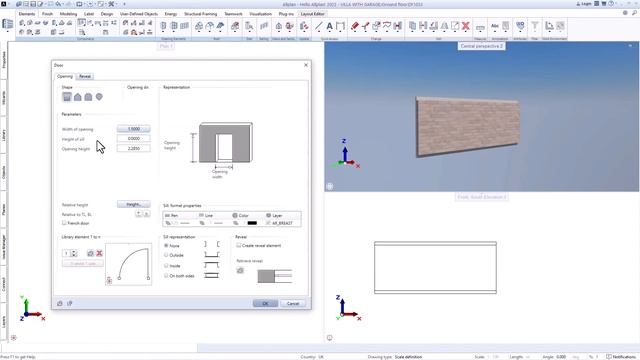
Task: Select the Line tool in ribbon
Action: tap(319, 26)
